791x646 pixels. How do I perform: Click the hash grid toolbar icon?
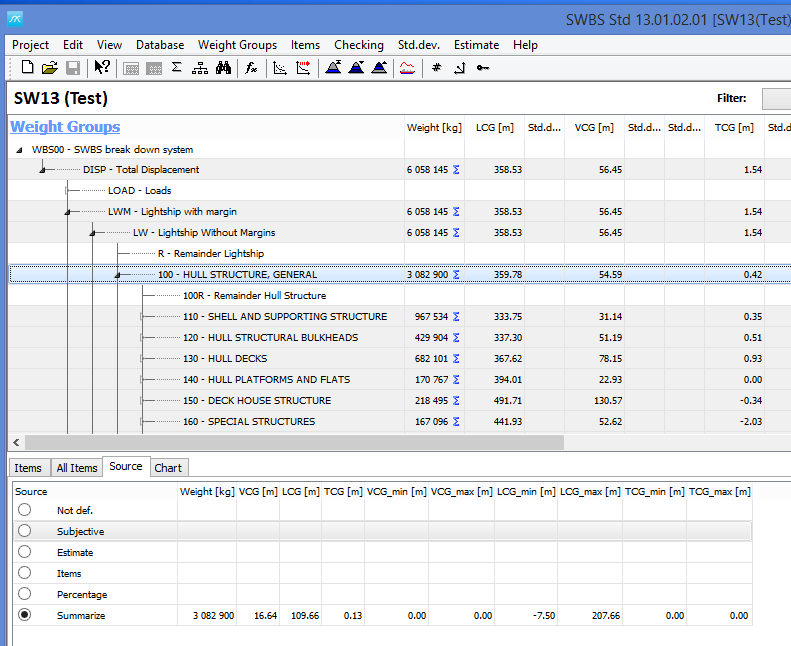point(436,68)
